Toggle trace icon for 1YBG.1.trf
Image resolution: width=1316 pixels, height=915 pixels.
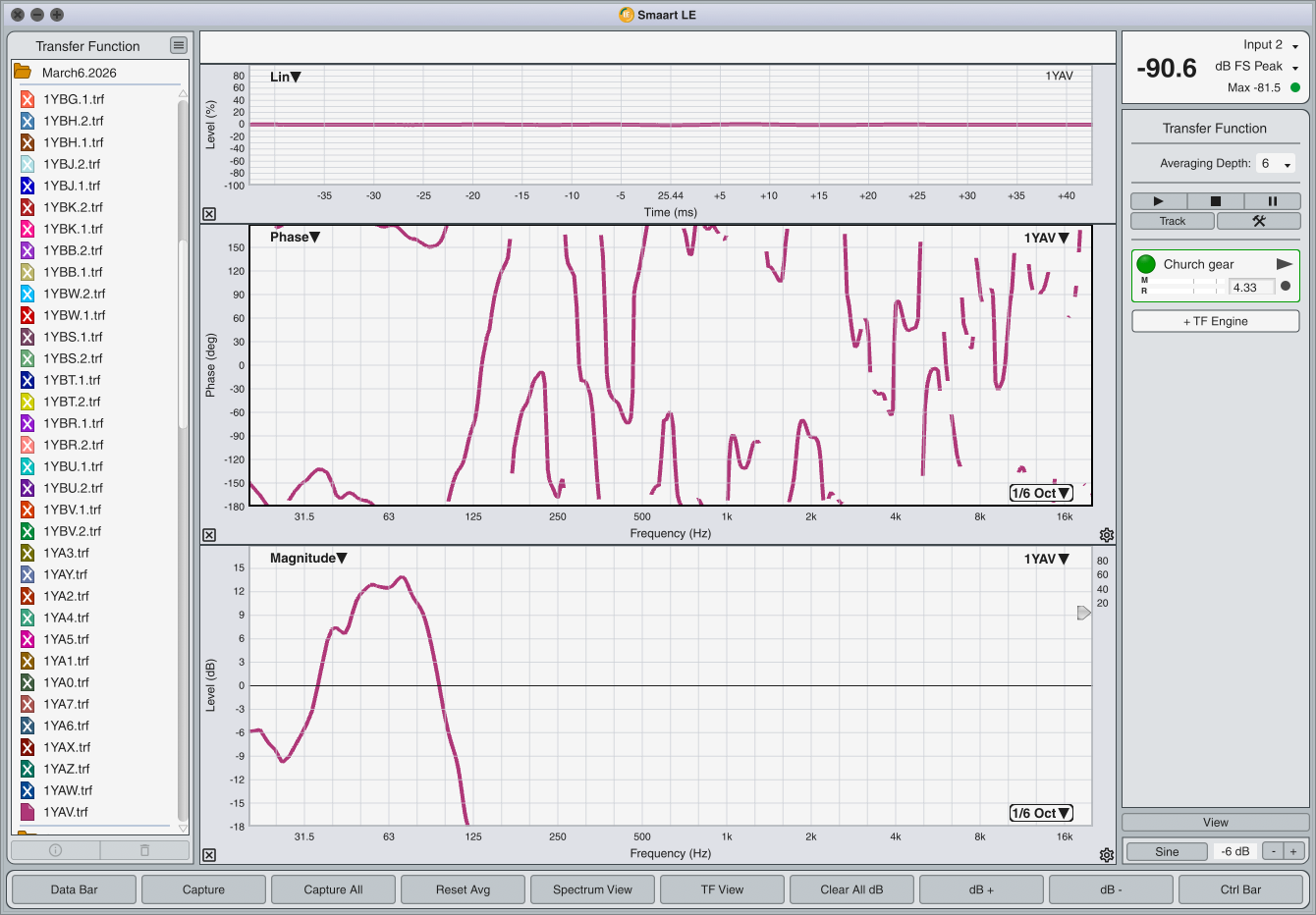tap(27, 99)
